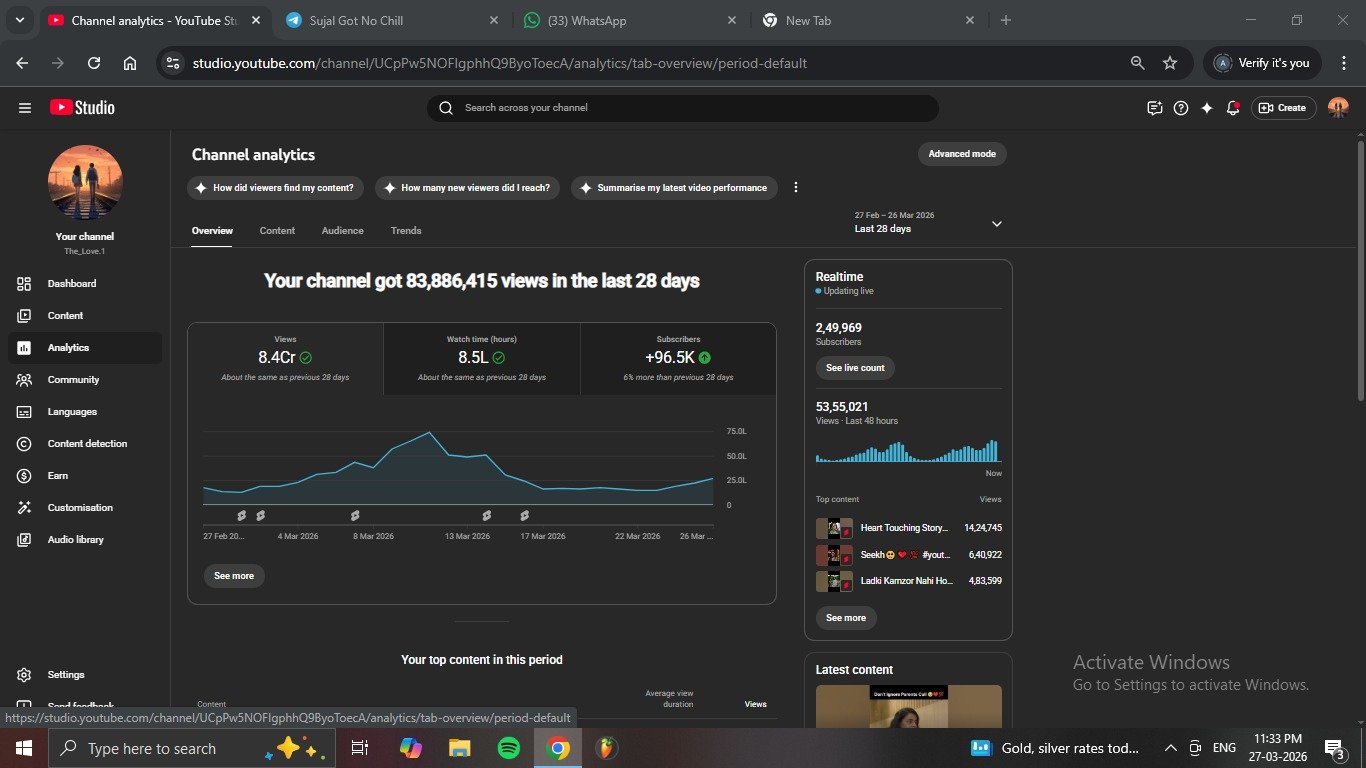Click the 8 Mar 2026 video marker on chart
Screen dimensions: 1366x768
coord(354,516)
